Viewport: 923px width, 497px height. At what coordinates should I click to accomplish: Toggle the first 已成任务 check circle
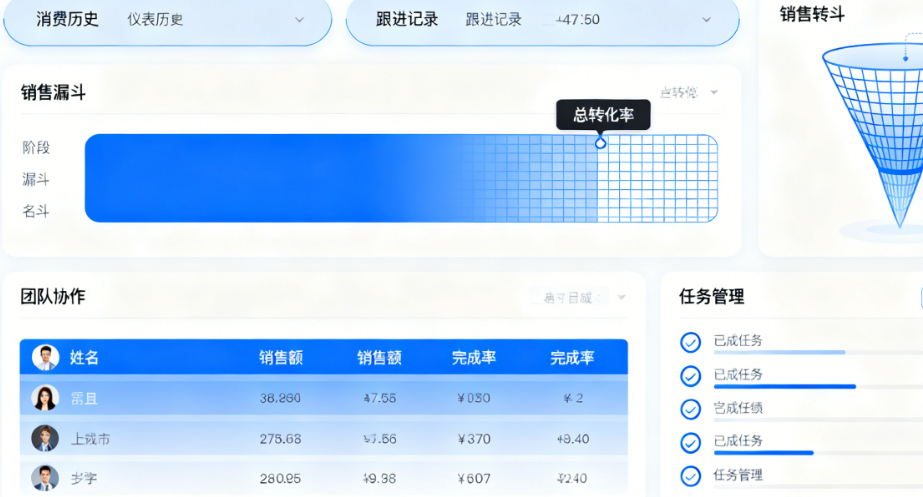pos(690,342)
